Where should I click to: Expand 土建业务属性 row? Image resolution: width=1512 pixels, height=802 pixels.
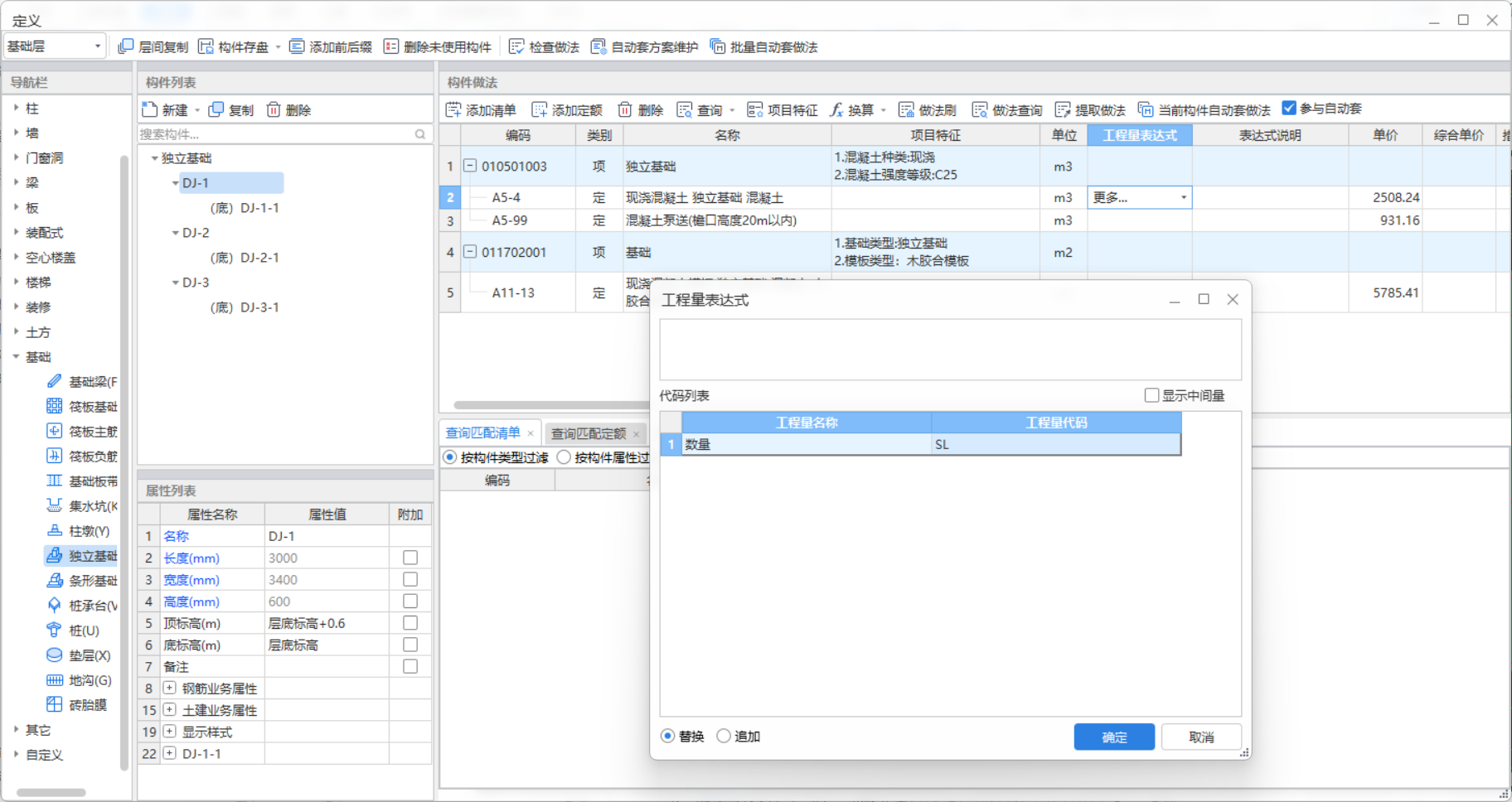[x=169, y=709]
